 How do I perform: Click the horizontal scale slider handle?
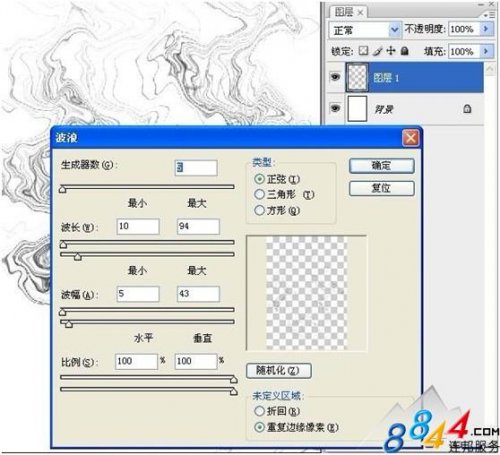pos(234,380)
